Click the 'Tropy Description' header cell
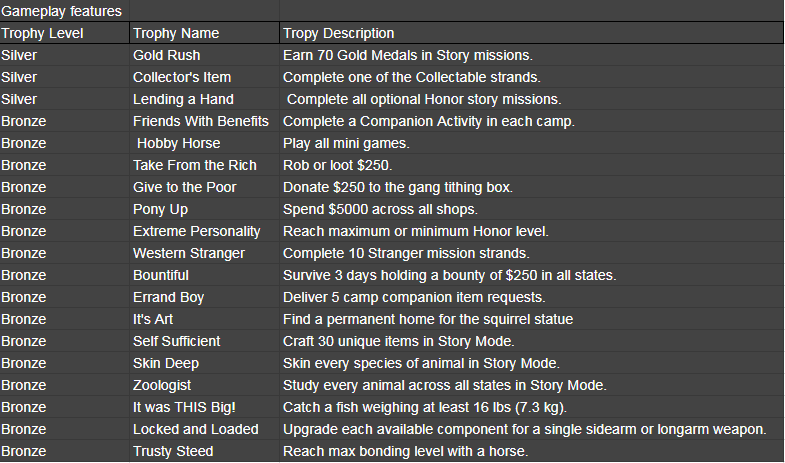The image size is (785, 463). [x=338, y=33]
